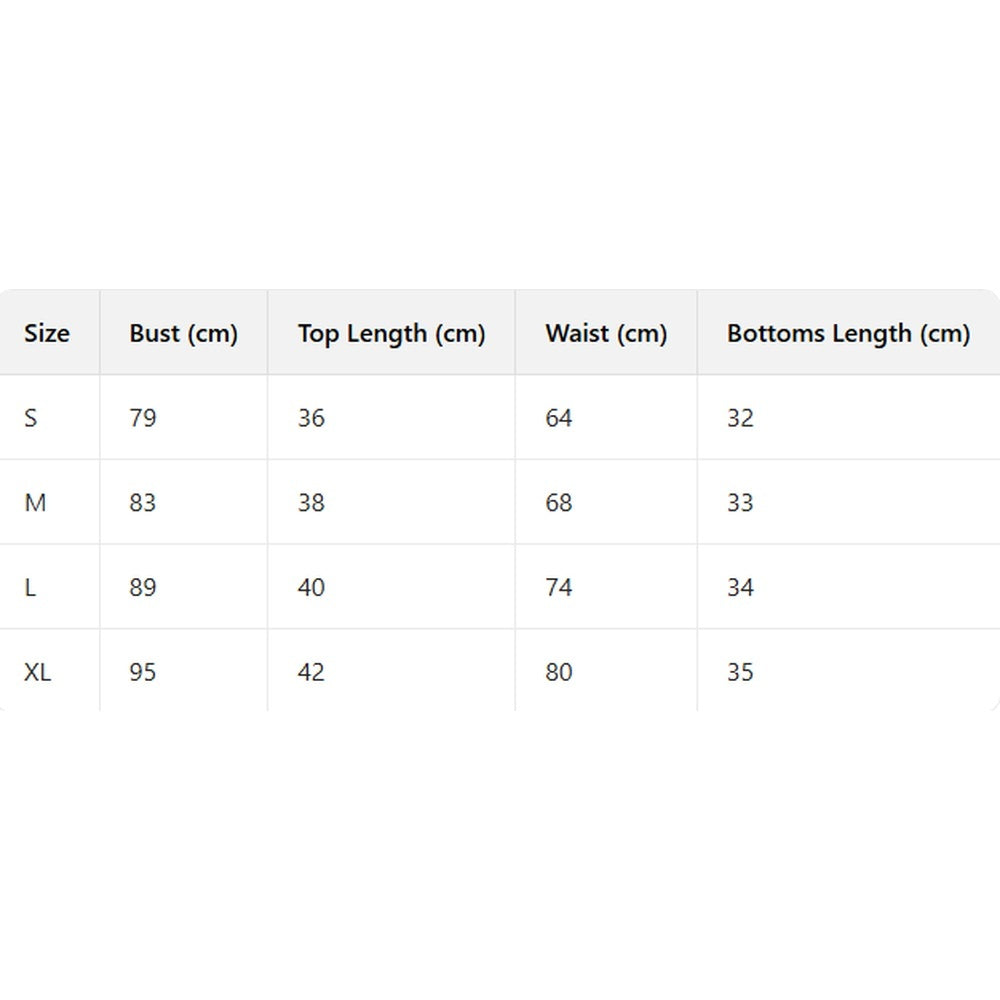Select the size M row label
This screenshot has height=1000, width=1000.
click(35, 503)
